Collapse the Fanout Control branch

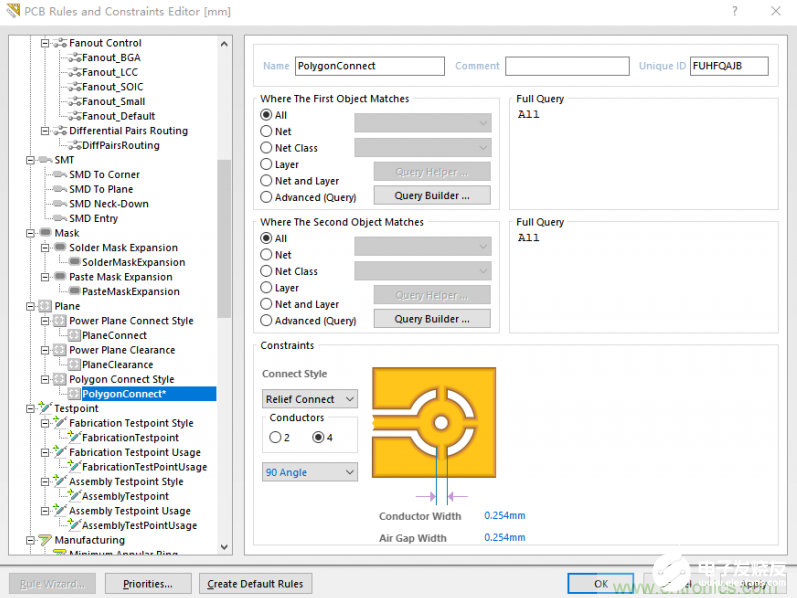click(x=45, y=43)
